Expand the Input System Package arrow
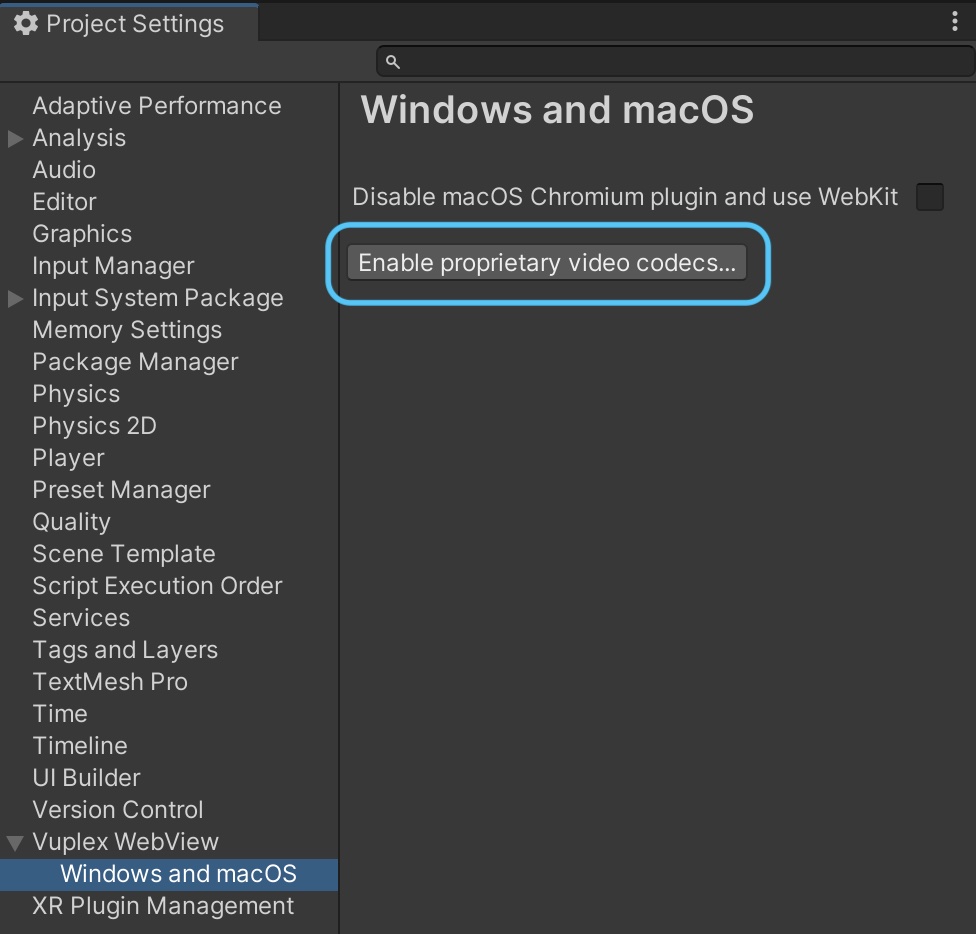The image size is (976, 934). tap(15, 298)
